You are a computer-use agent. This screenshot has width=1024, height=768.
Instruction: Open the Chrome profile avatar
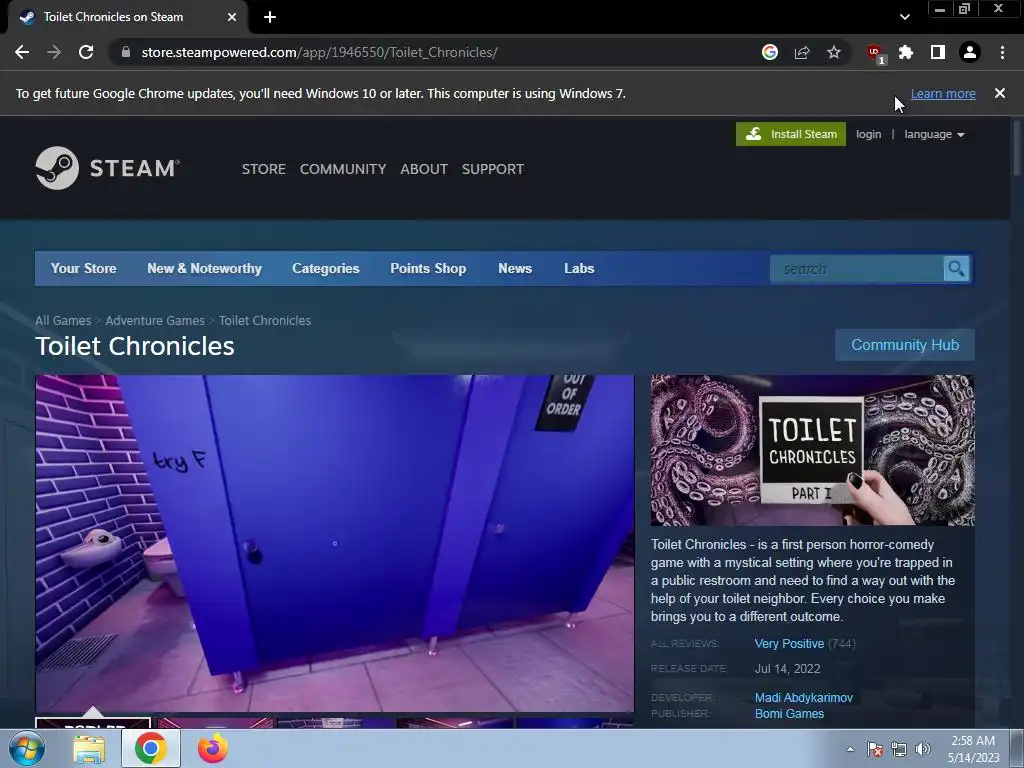[x=970, y=52]
